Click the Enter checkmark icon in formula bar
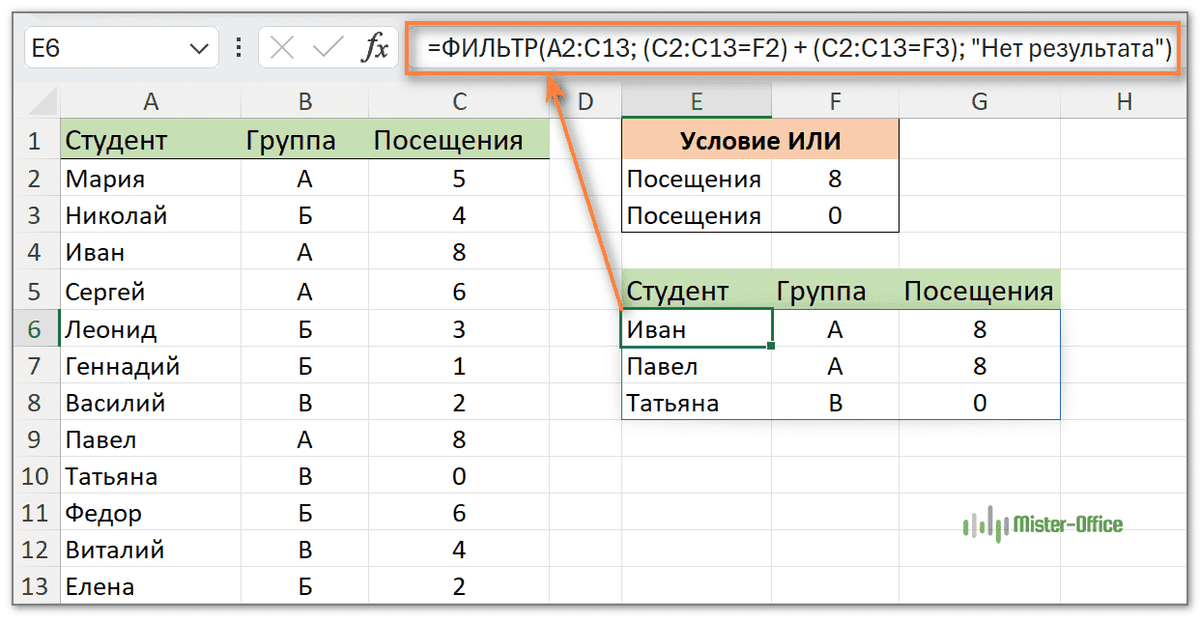This screenshot has height=617, width=1200. 328,48
